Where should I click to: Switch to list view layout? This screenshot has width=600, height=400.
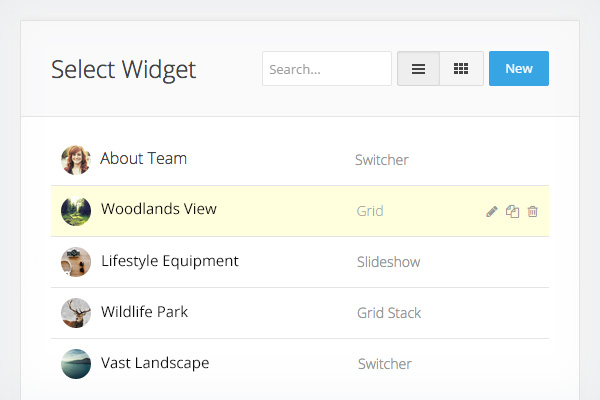418,69
